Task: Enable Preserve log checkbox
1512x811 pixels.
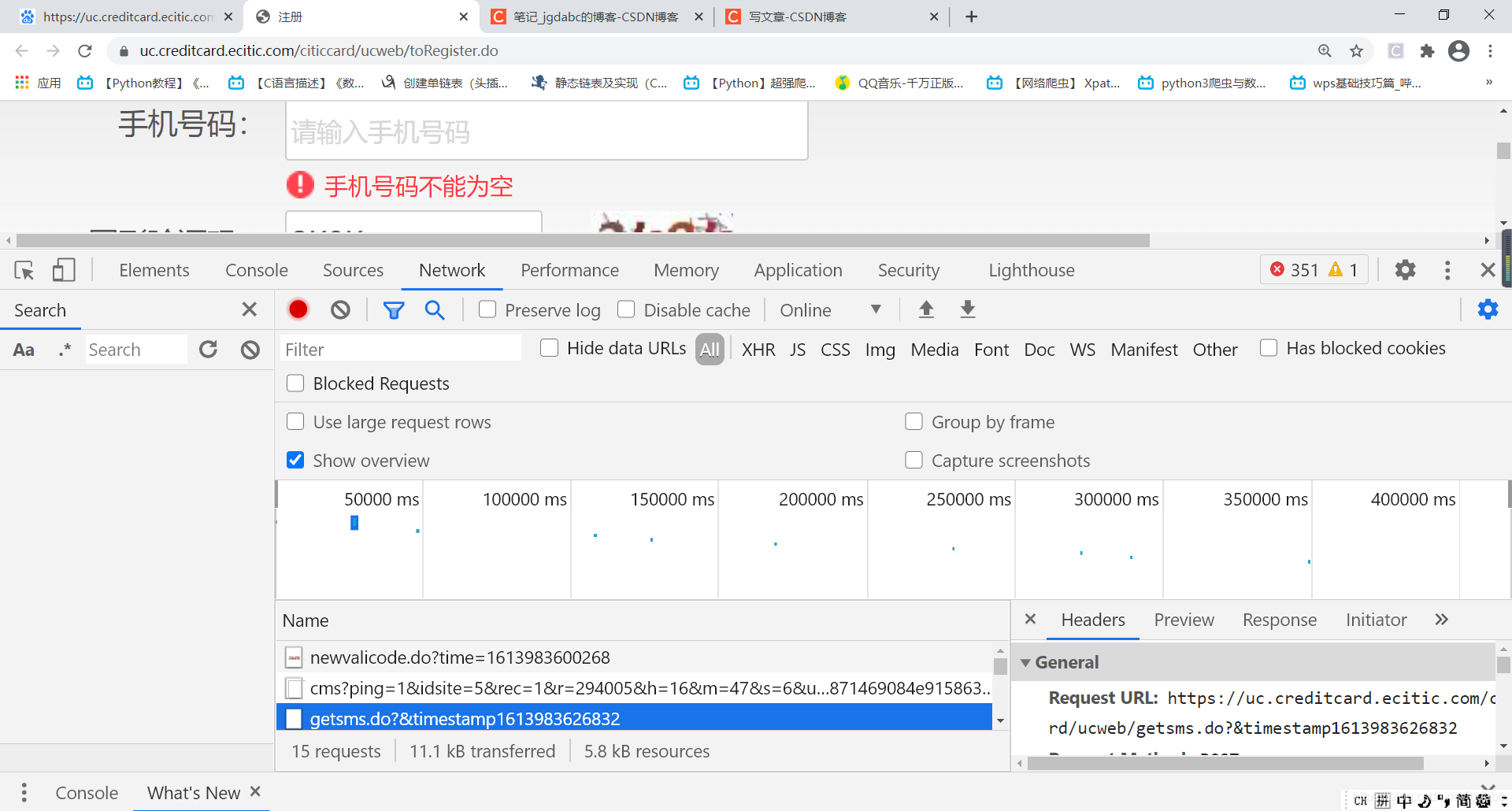Action: [x=487, y=309]
